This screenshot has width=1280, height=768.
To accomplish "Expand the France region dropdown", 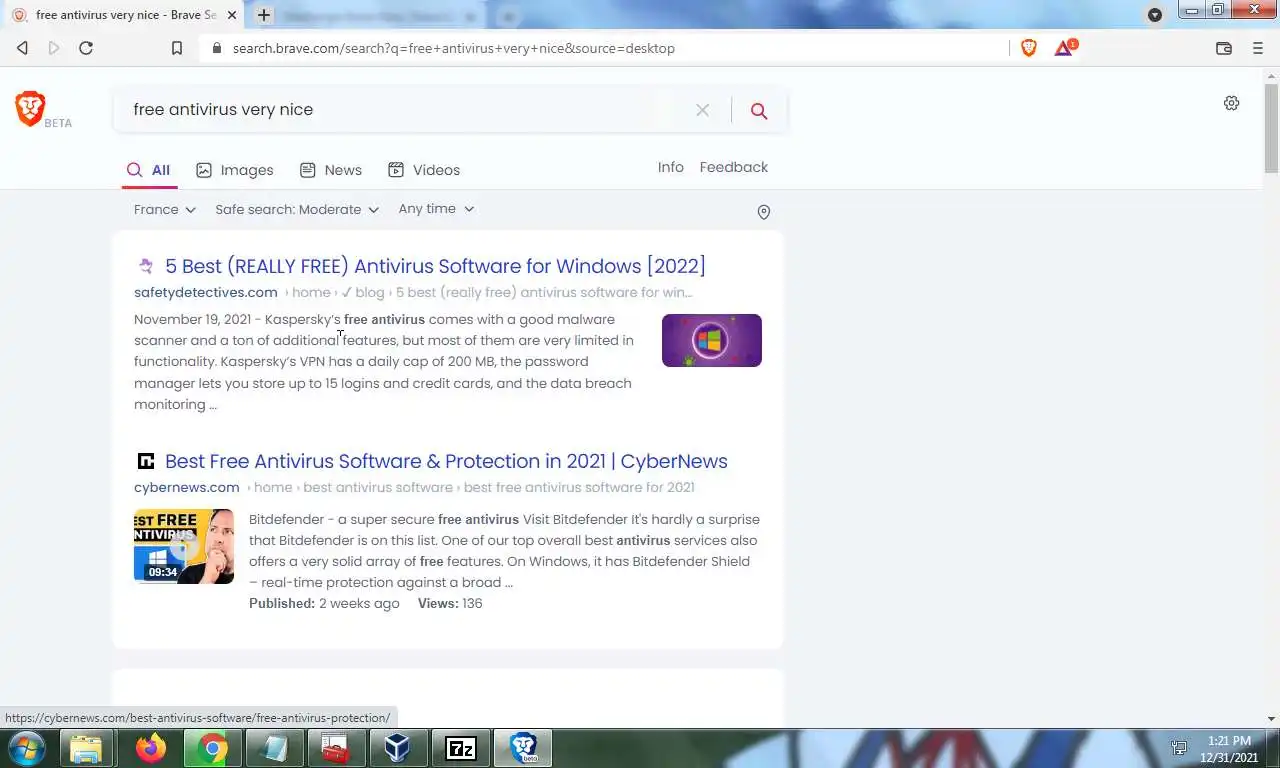I will click(164, 209).
